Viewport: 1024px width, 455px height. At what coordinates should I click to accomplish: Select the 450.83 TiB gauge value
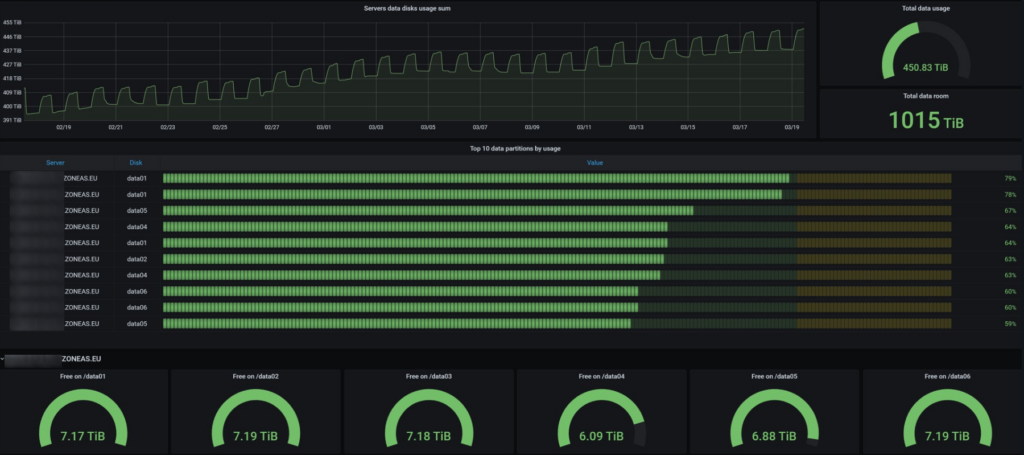pyautogui.click(x=925, y=67)
